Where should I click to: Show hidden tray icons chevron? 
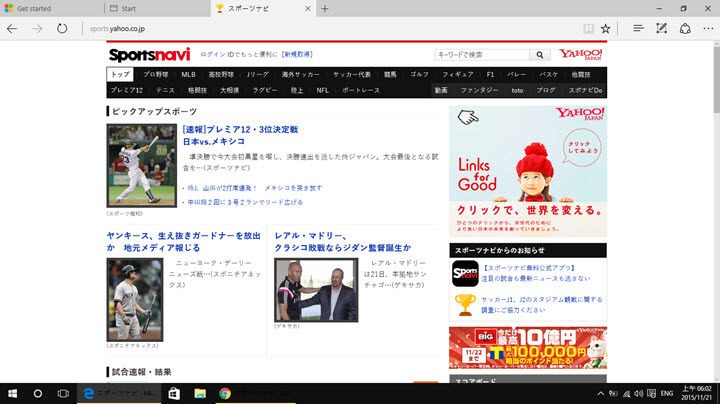[x=600, y=393]
